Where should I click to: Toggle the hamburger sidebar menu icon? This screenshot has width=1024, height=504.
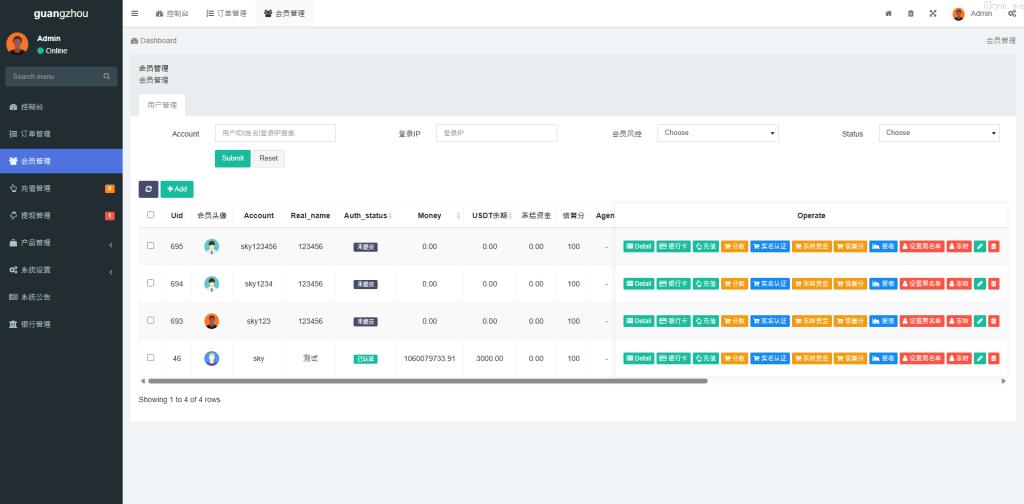tap(135, 13)
